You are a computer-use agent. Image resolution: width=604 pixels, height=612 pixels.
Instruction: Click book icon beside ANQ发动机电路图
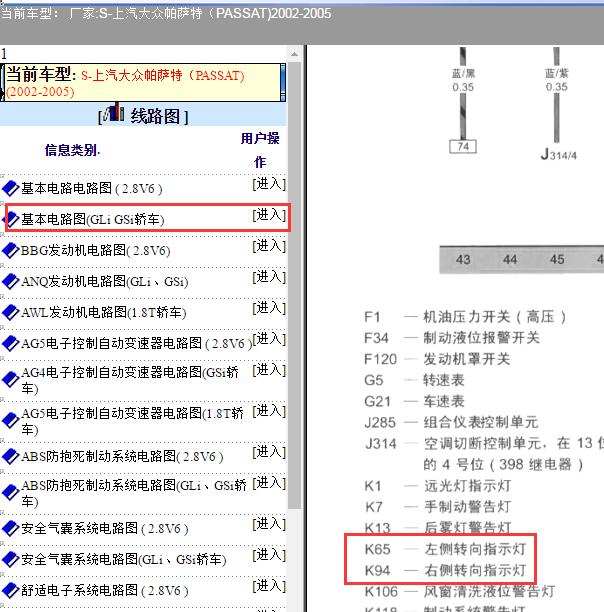click(11, 281)
